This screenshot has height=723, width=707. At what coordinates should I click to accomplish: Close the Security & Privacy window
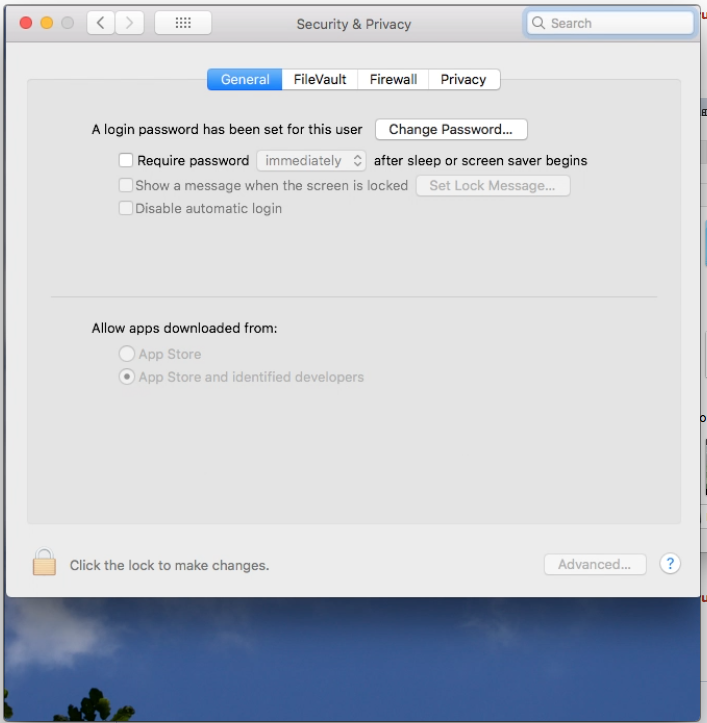(26, 23)
